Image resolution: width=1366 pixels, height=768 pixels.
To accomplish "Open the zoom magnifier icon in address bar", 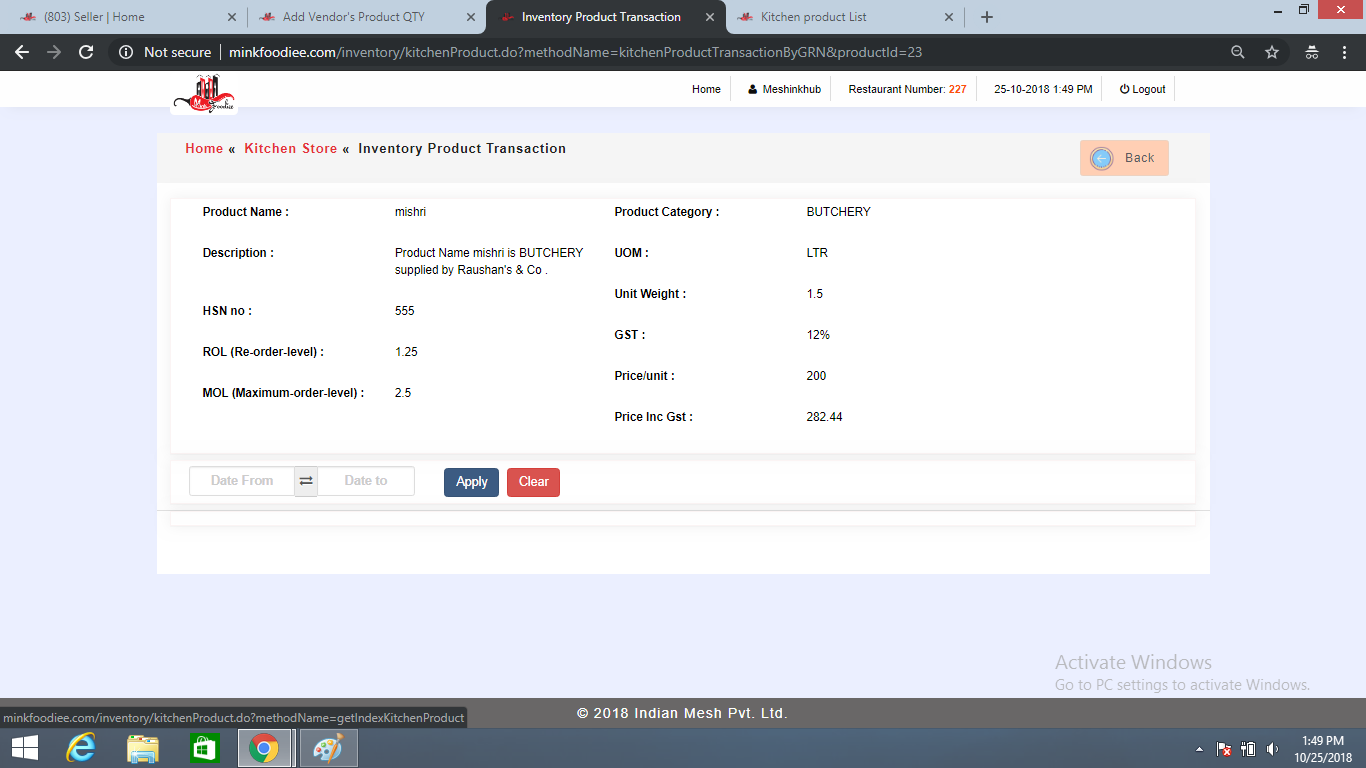I will pos(1238,52).
